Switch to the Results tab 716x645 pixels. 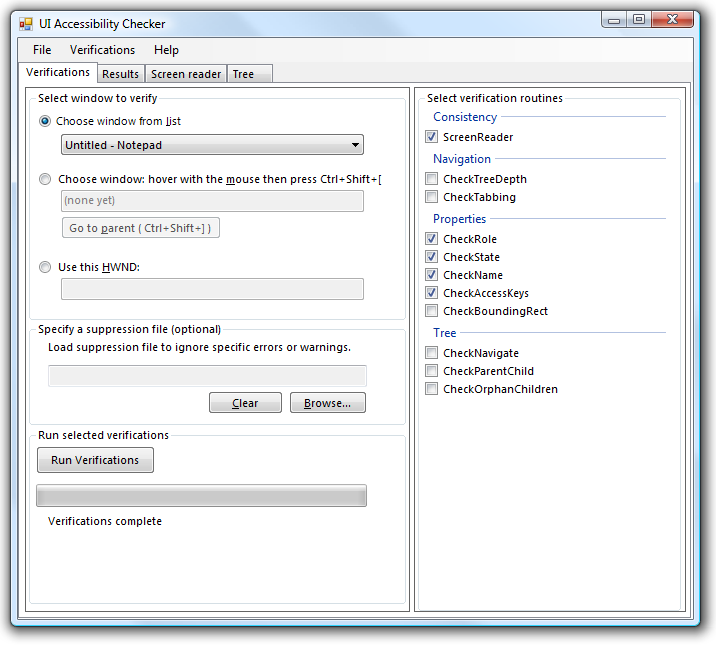[120, 74]
